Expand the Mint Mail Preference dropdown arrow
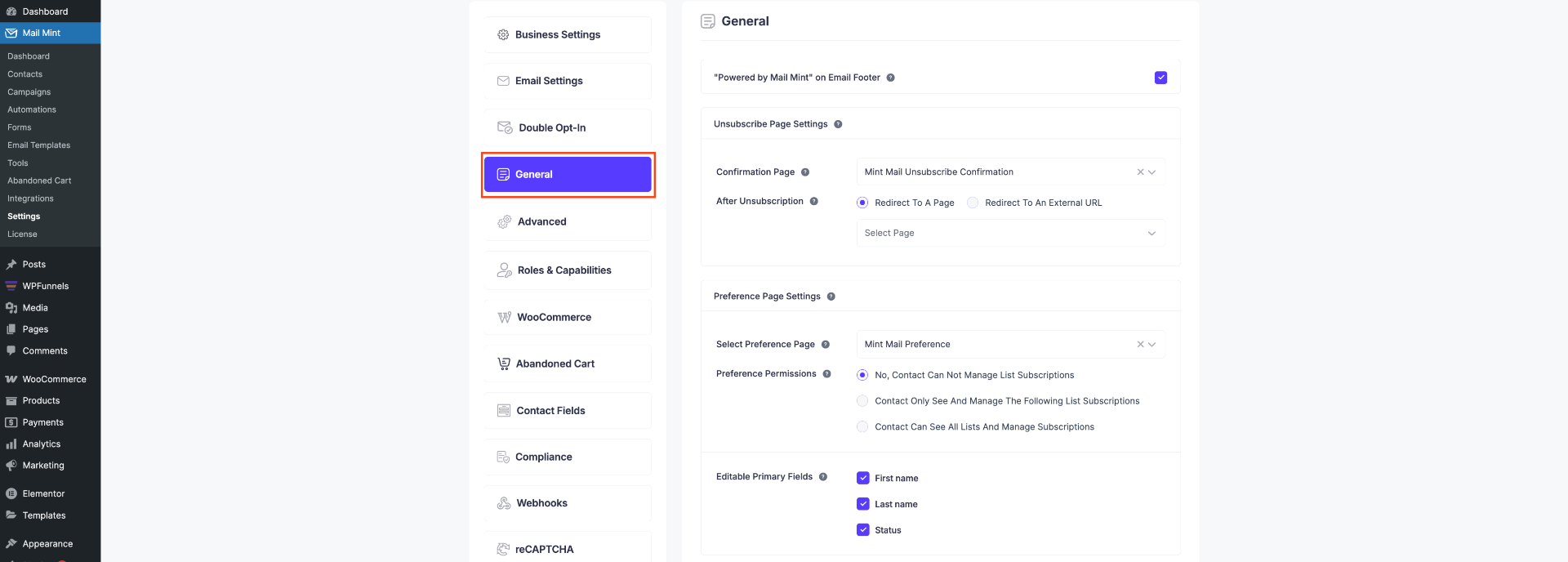The height and width of the screenshot is (562, 1568). (x=1151, y=345)
